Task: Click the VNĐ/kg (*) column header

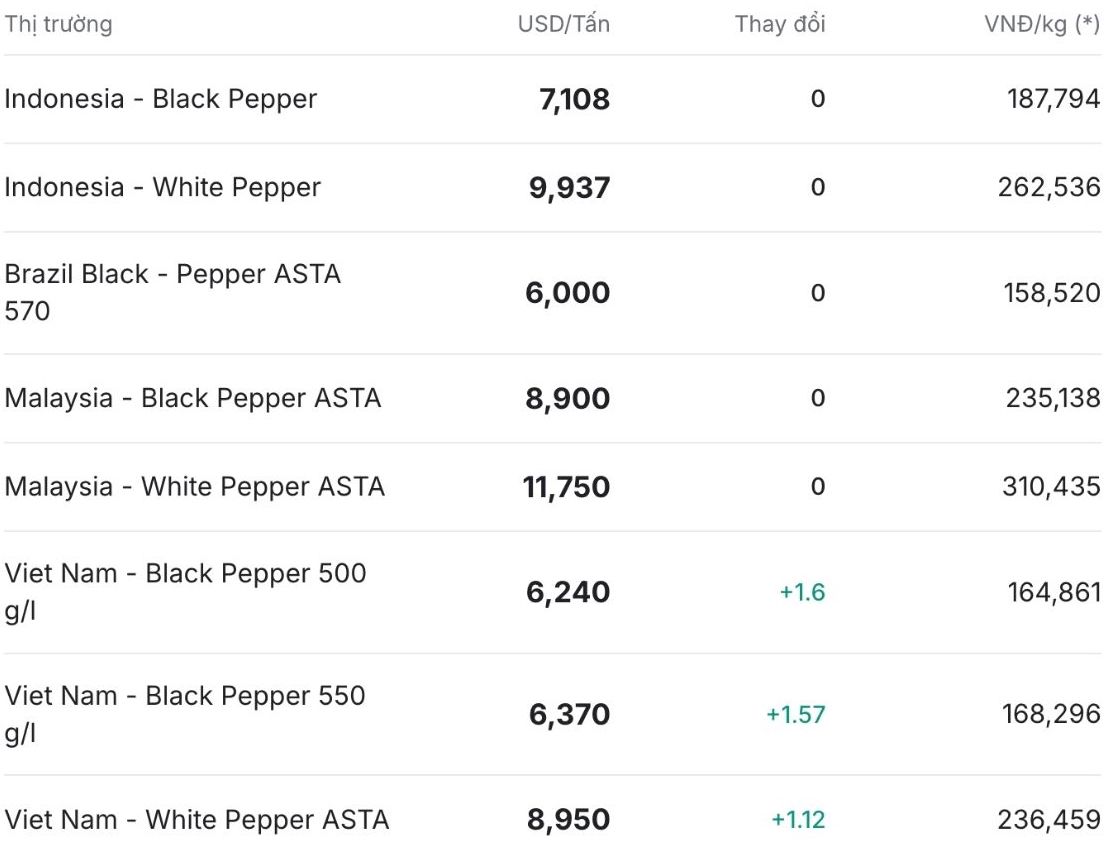Action: (1042, 25)
